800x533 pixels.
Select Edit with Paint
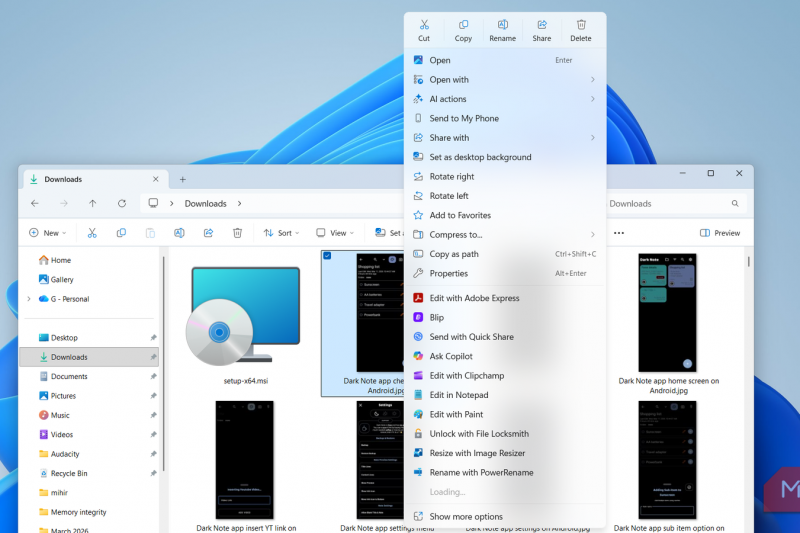click(505, 414)
